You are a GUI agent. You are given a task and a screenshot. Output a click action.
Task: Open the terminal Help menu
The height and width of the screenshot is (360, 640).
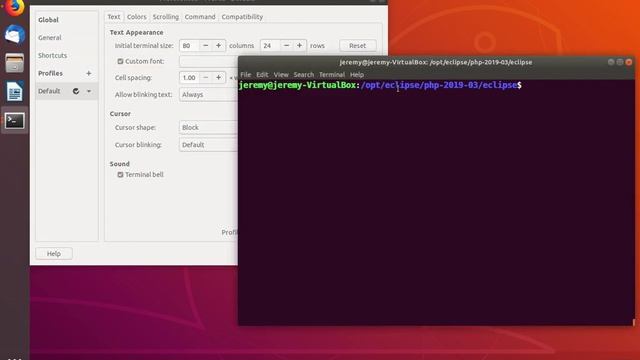point(357,75)
